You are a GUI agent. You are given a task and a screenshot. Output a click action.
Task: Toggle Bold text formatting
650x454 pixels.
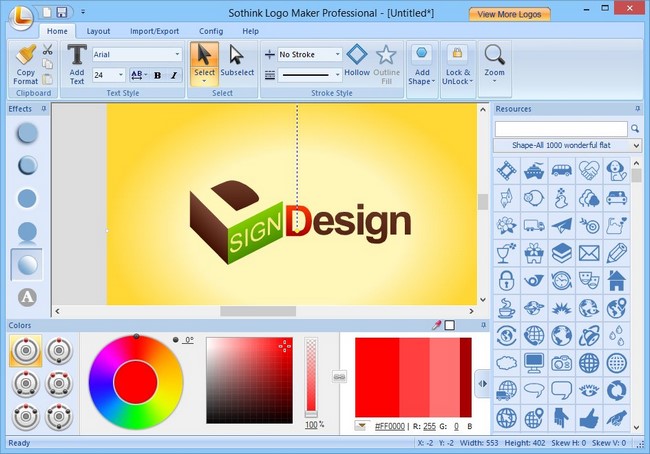pyautogui.click(x=157, y=75)
